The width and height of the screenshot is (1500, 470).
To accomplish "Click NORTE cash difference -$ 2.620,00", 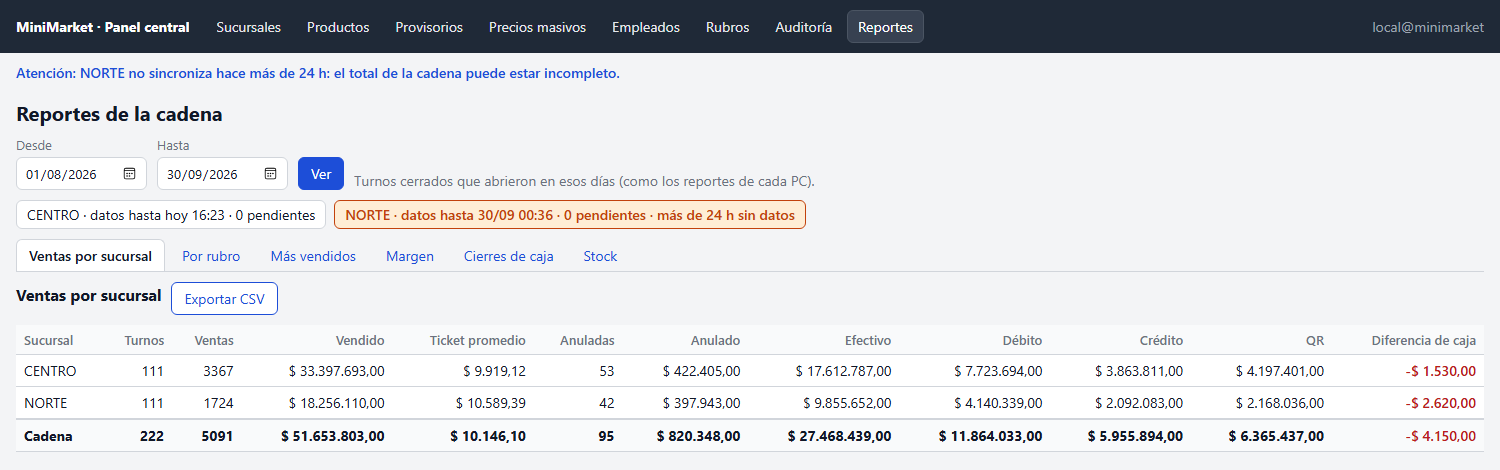I will click(x=1441, y=403).
